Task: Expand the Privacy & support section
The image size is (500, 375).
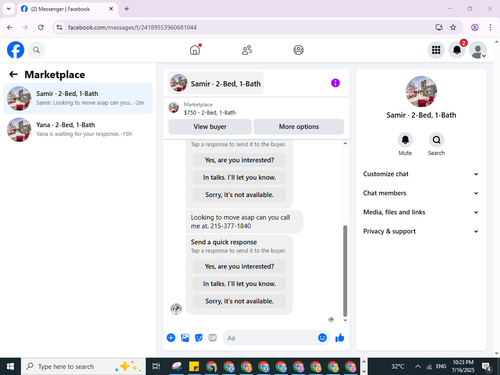Action: coord(421,231)
